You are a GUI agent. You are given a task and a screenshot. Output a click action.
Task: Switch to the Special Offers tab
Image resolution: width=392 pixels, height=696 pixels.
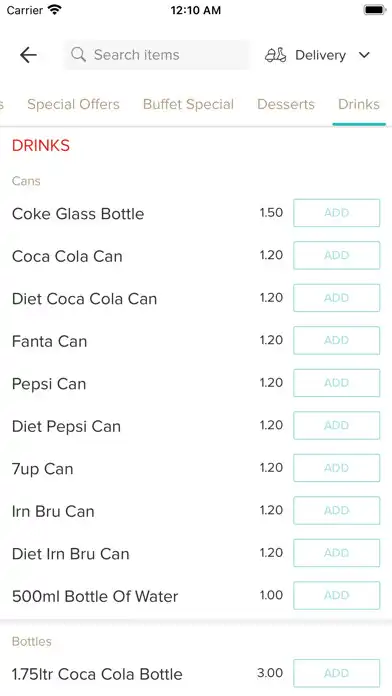(x=73, y=104)
